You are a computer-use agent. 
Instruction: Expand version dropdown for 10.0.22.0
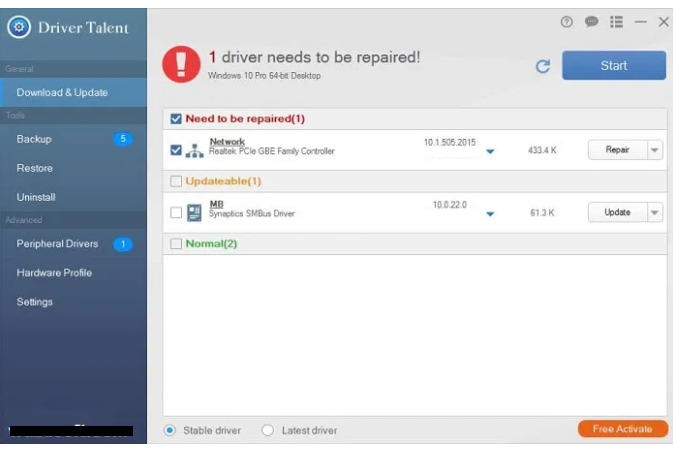(x=490, y=214)
